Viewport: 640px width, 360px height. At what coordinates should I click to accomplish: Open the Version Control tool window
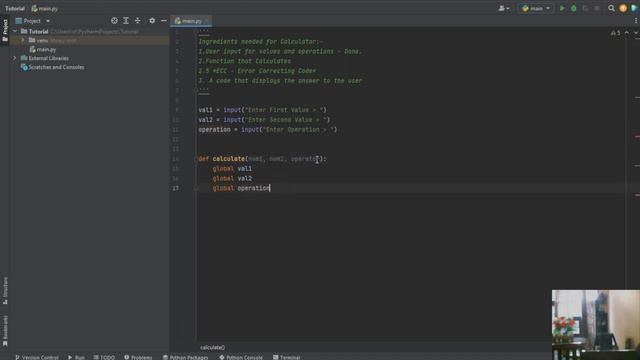(37, 357)
